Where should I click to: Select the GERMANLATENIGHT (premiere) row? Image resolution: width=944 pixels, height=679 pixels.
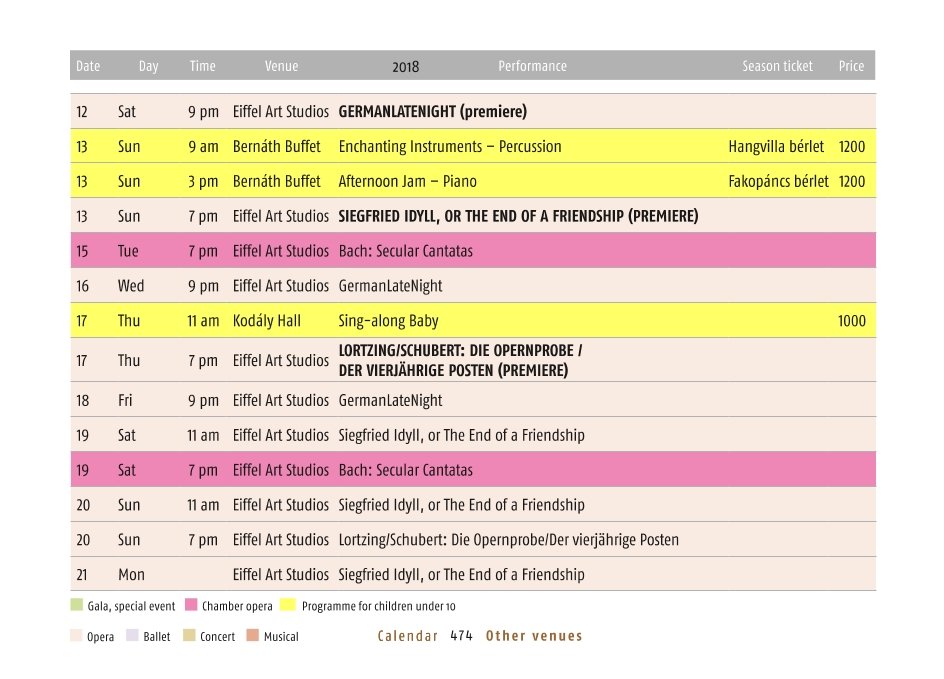coord(473,111)
